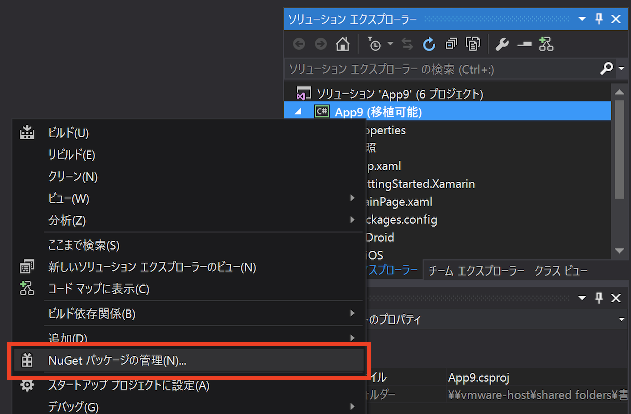This screenshot has width=631, height=414.
Task: Collapse the App9 project node
Action: pyautogui.click(x=298, y=111)
